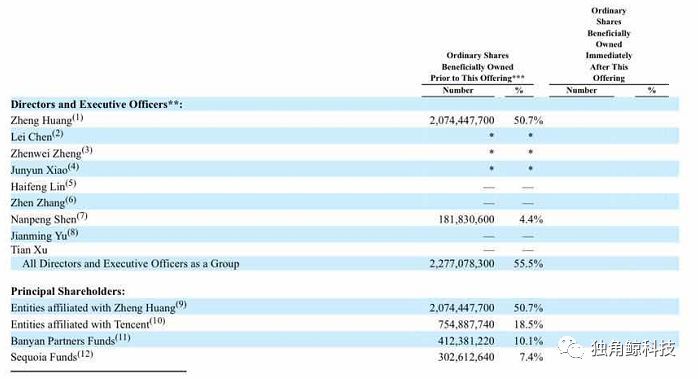Click the group total 2,277,078,300
698x379 pixels.
[462, 264]
